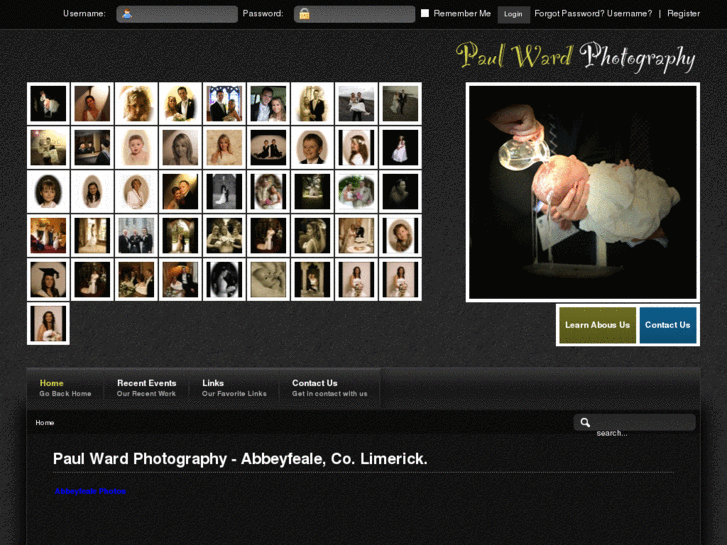Screen dimensions: 727x545
Task: Open the wedding cake cutting thumbnail
Action: coord(356,236)
